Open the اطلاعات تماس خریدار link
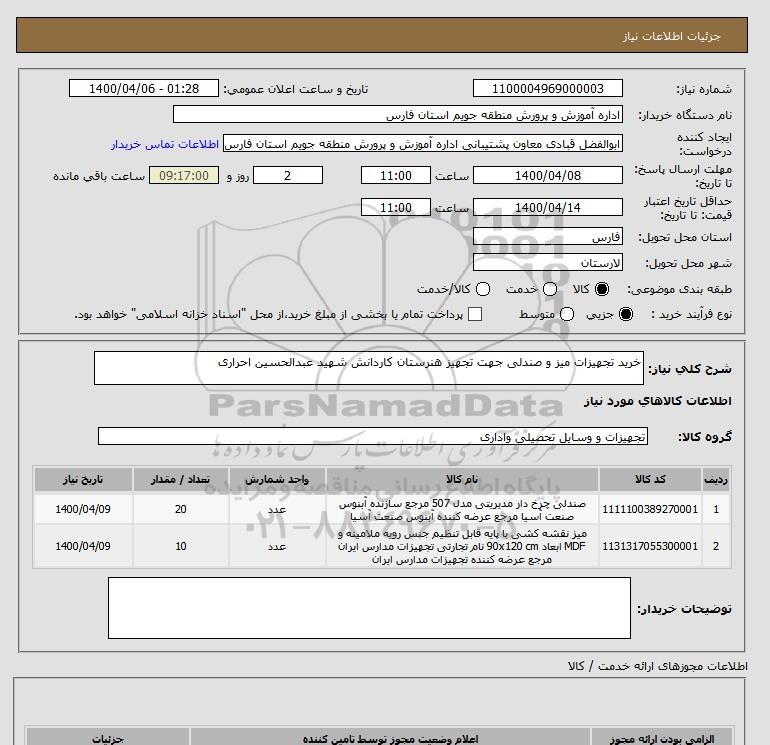Image resolution: width=770 pixels, height=745 pixels. (x=165, y=144)
